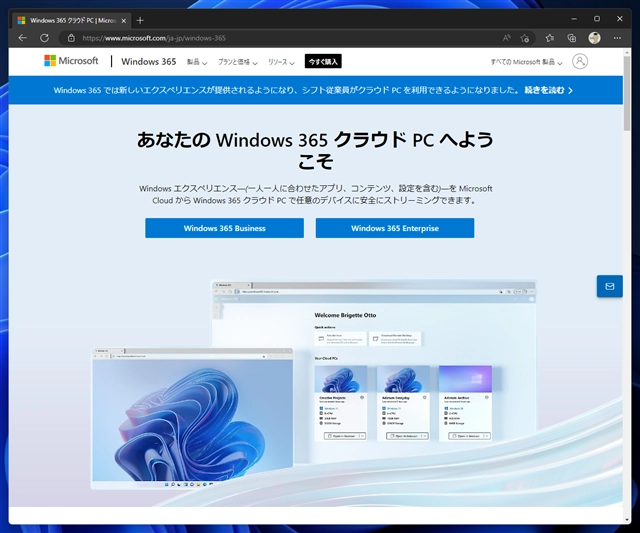Click the Windows 11 bloom desktop image
This screenshot has width=640, height=533.
192,418
